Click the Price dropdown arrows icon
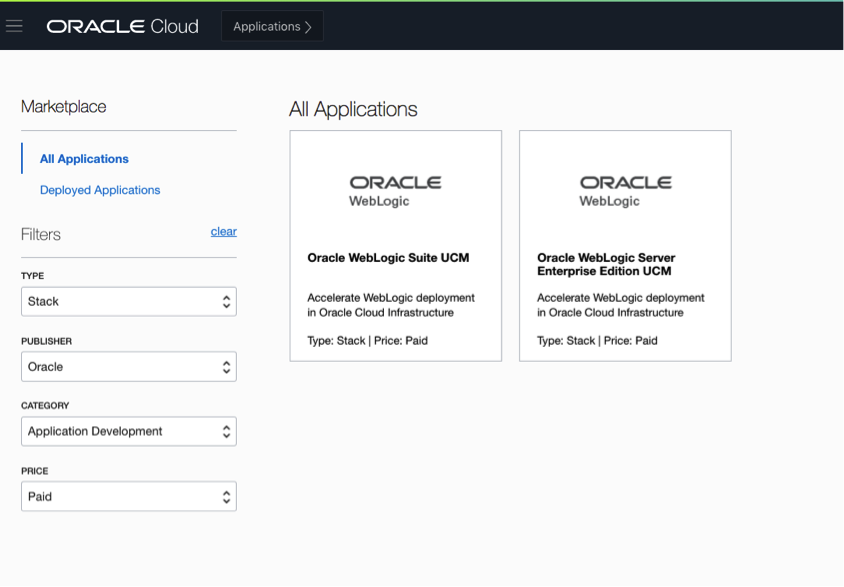844x587 pixels. [227, 497]
